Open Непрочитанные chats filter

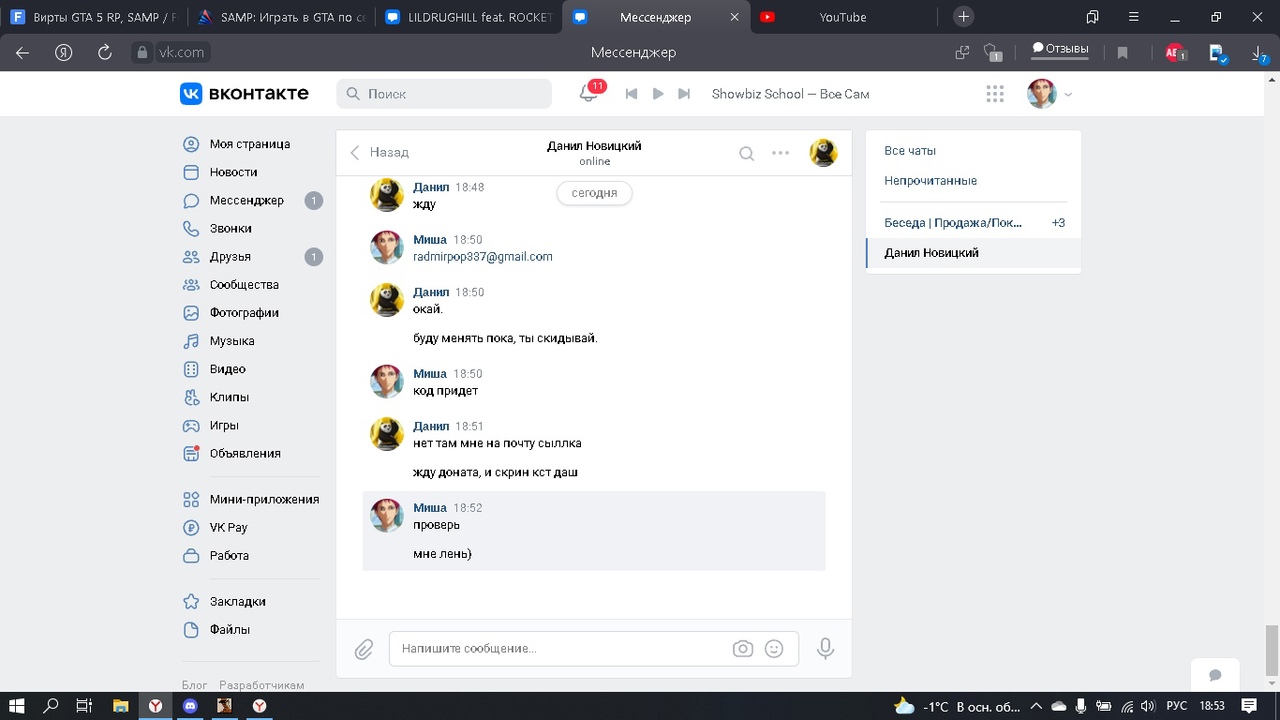(930, 181)
